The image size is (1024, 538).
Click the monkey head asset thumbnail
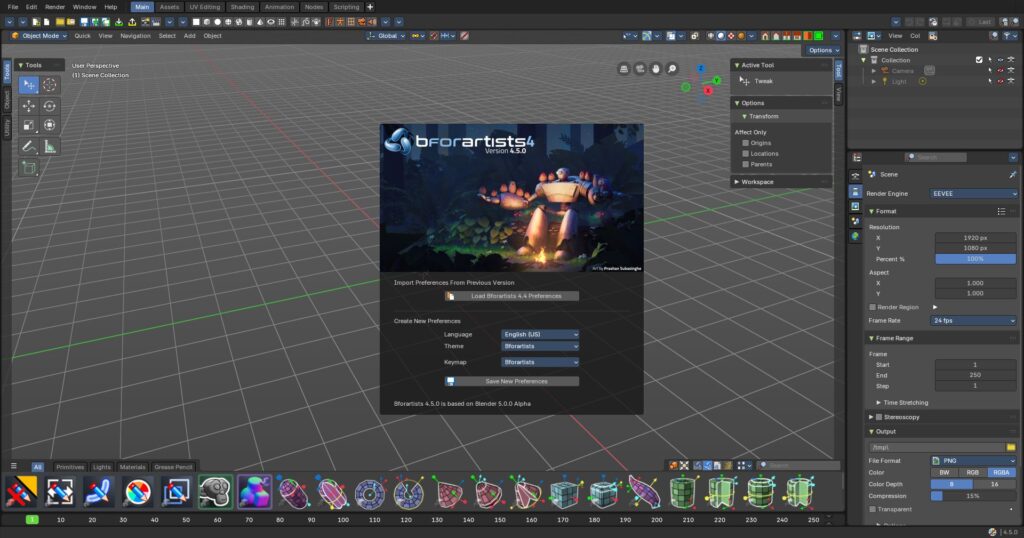[215, 492]
